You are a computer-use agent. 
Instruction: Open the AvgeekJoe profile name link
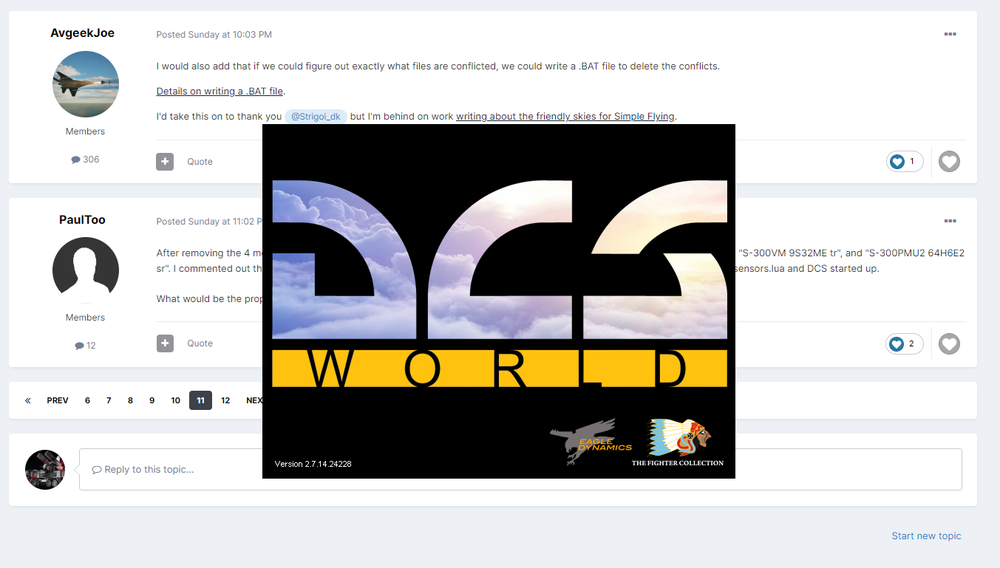pyautogui.click(x=82, y=33)
